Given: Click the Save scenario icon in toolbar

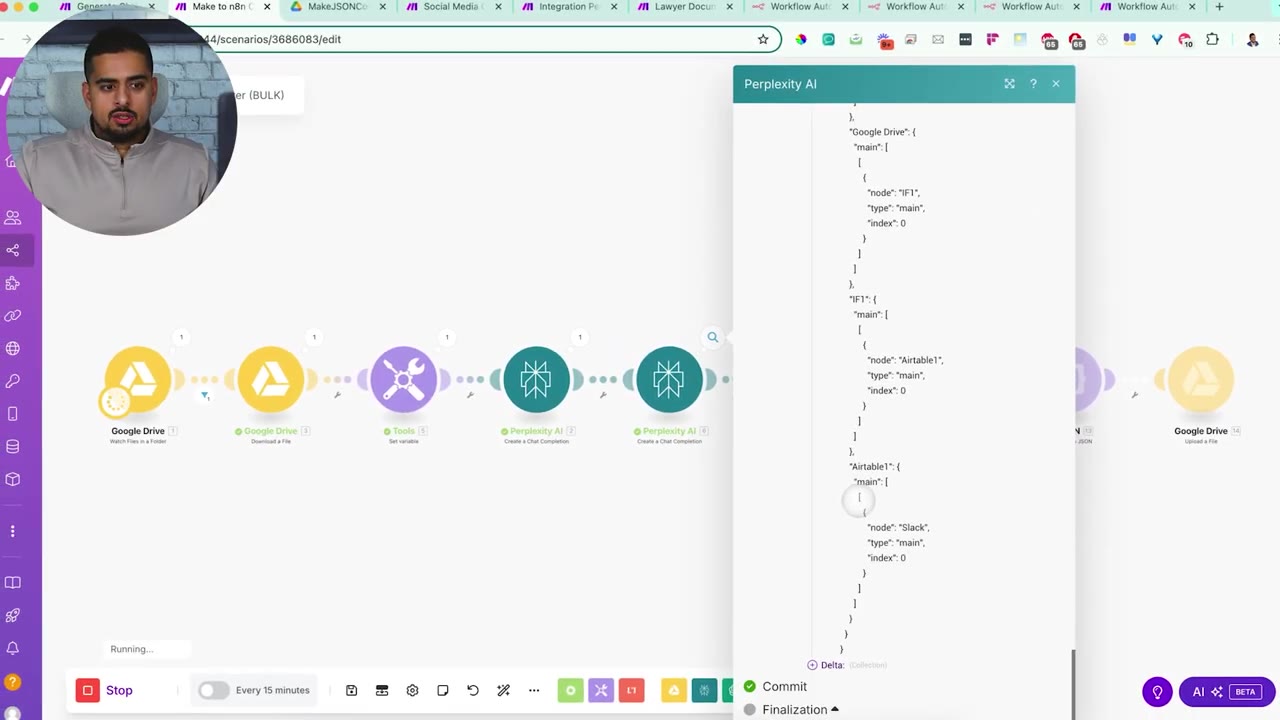Looking at the screenshot, I should (352, 690).
